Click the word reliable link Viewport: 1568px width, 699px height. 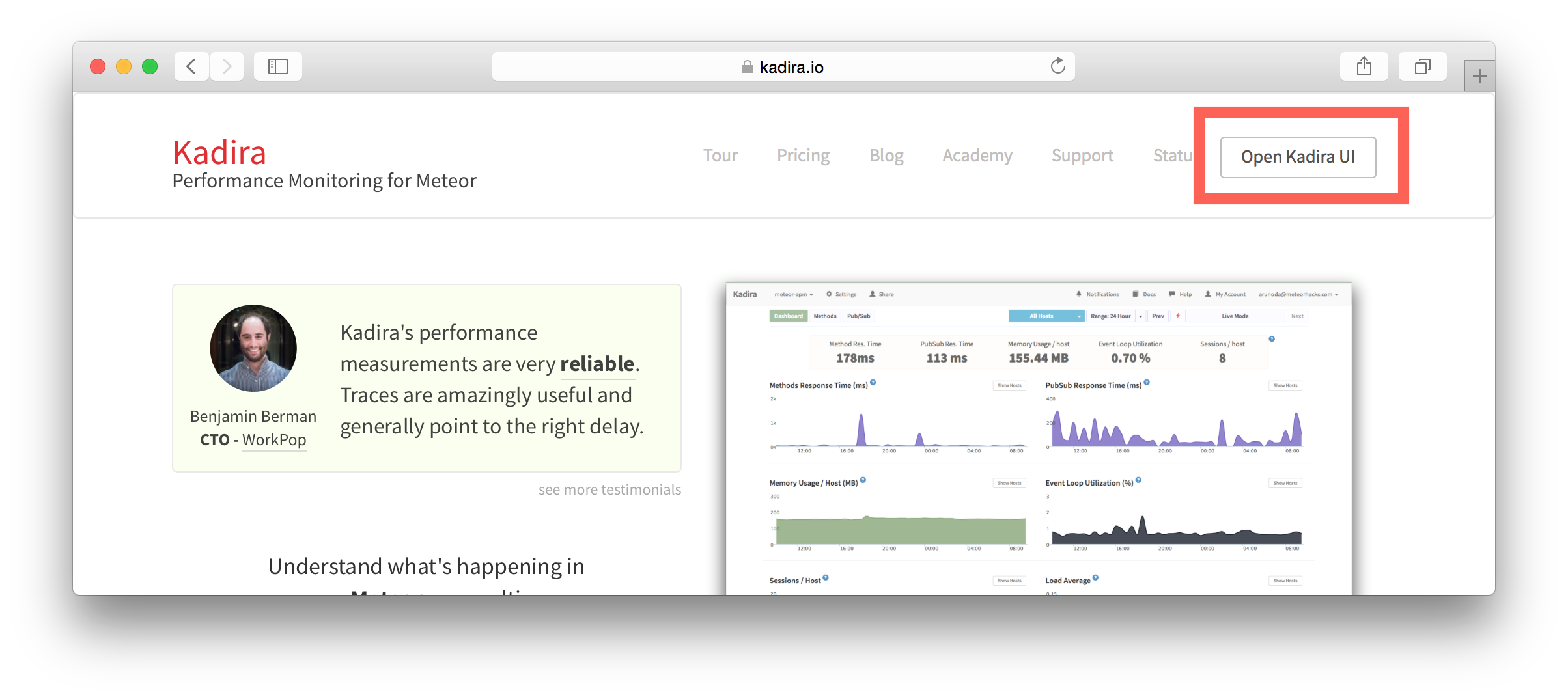597,364
